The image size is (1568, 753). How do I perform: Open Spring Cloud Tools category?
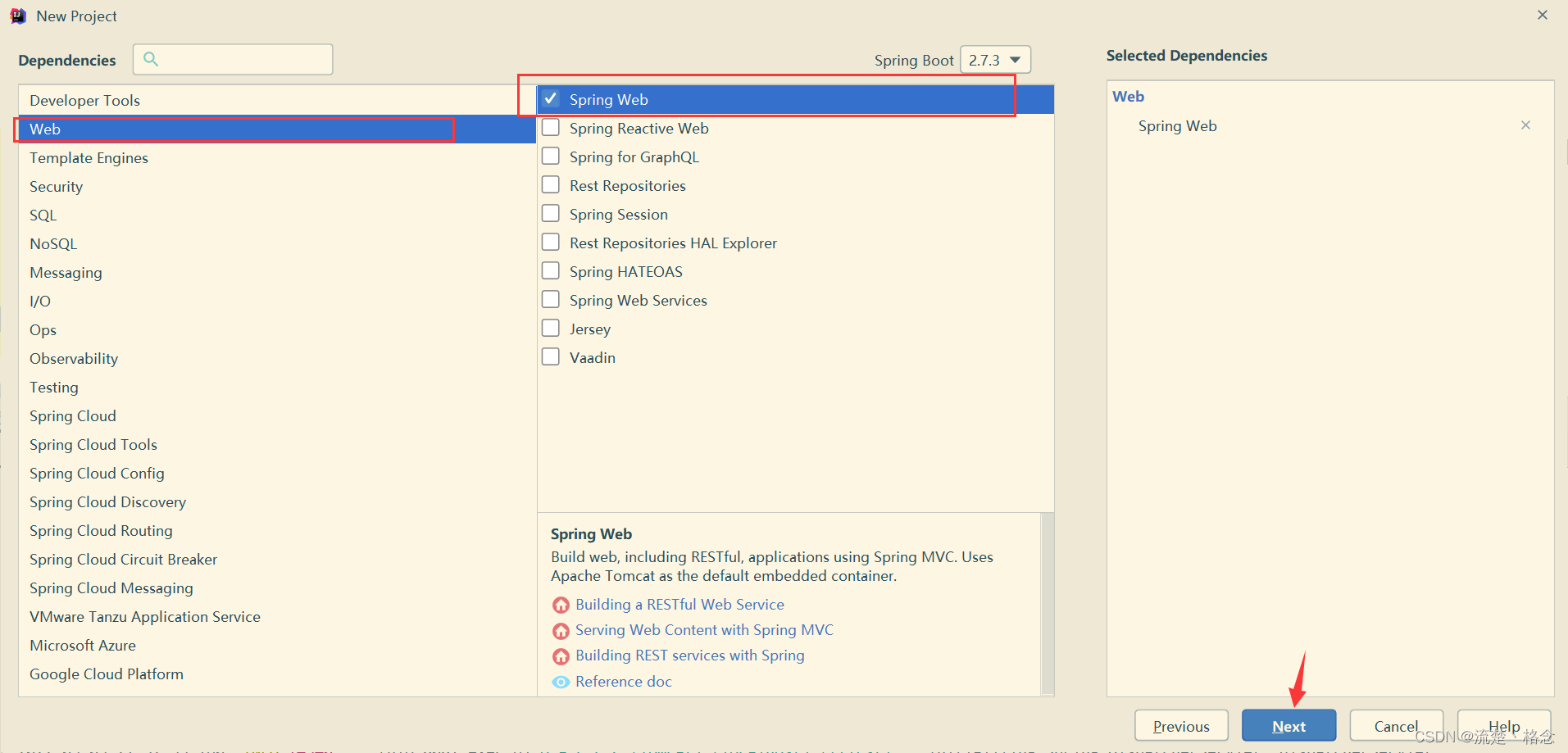(277, 444)
